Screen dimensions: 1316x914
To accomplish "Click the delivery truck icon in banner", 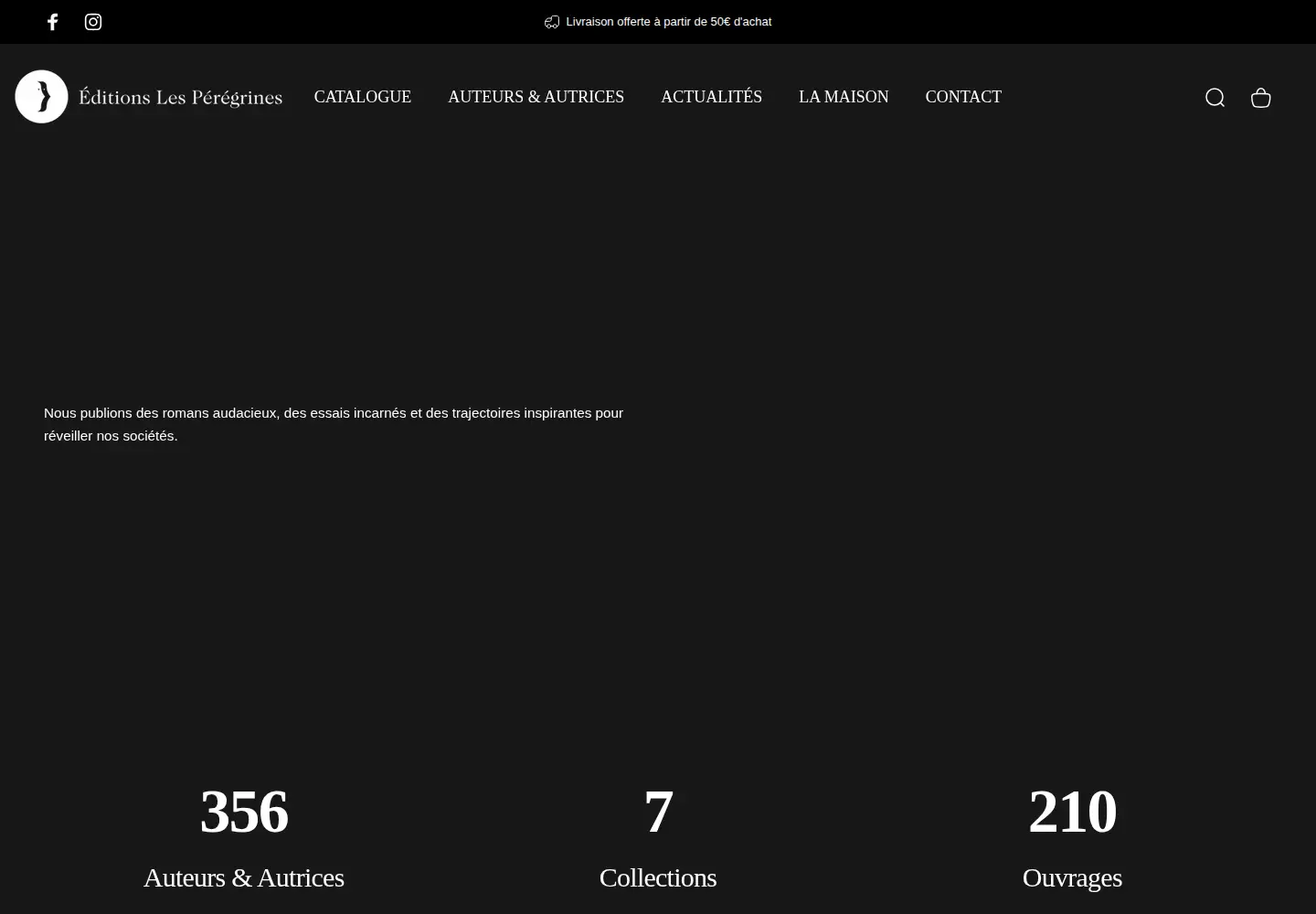I will 552,22.
